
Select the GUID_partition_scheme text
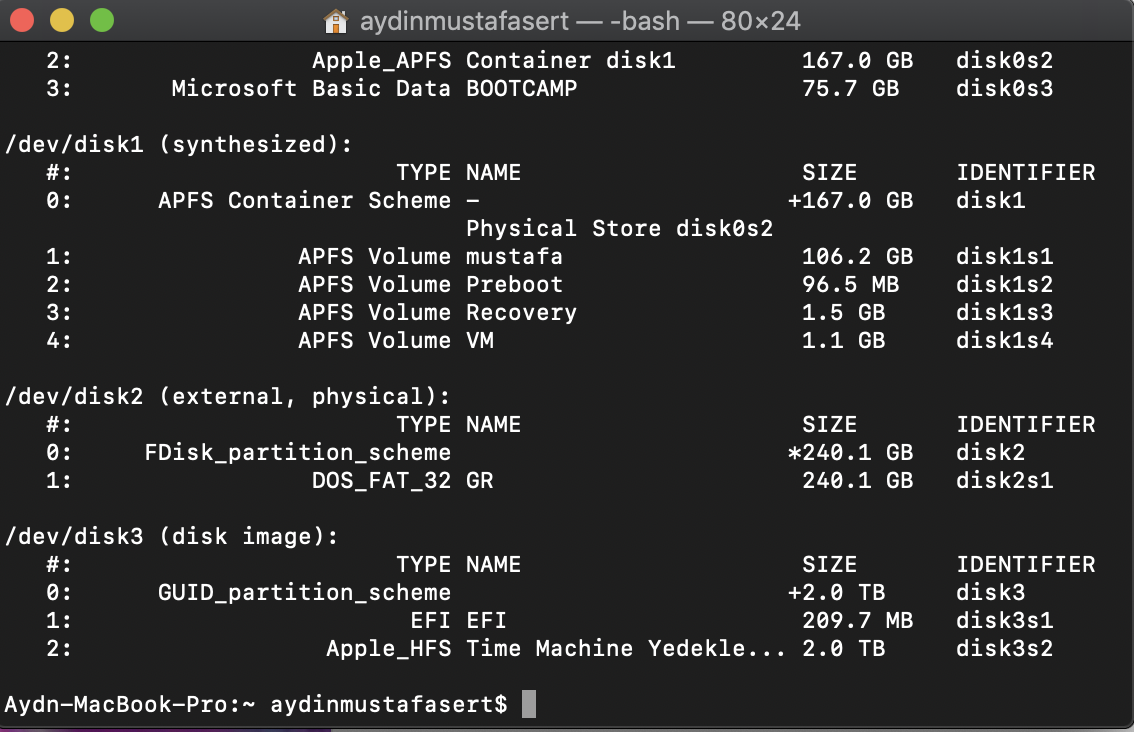304,592
